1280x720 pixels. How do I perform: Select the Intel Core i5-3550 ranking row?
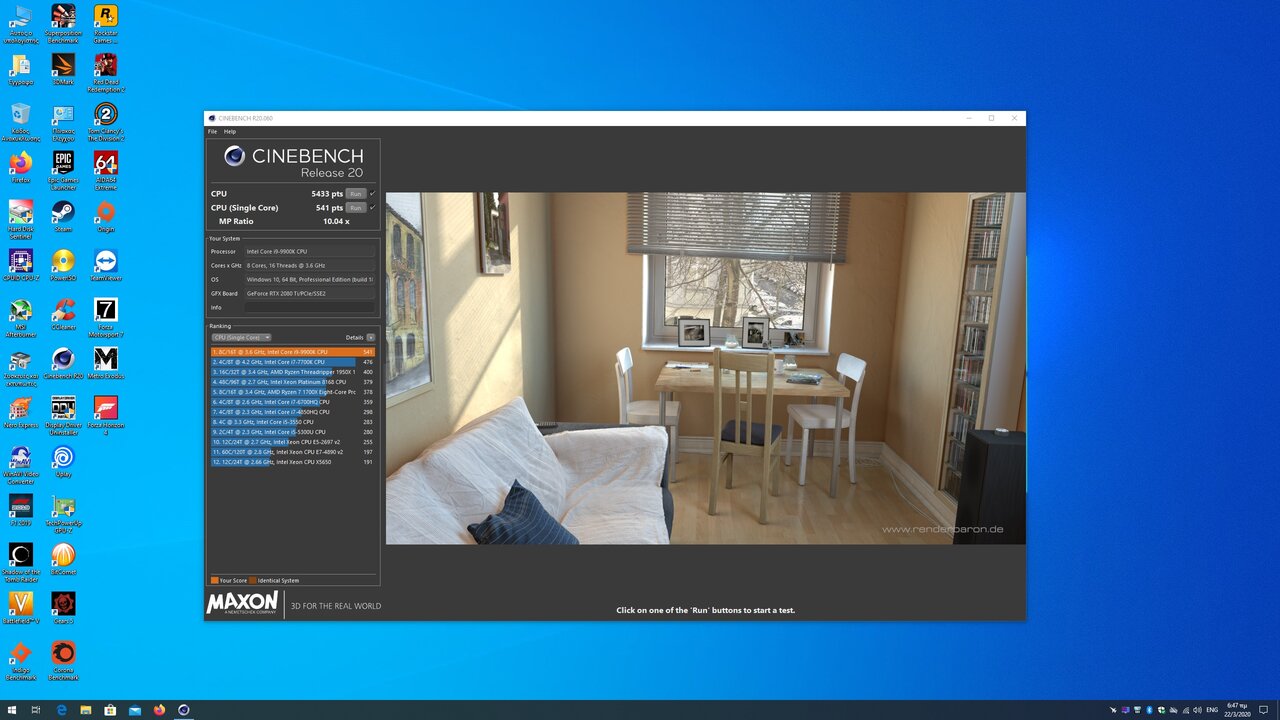[x=292, y=422]
